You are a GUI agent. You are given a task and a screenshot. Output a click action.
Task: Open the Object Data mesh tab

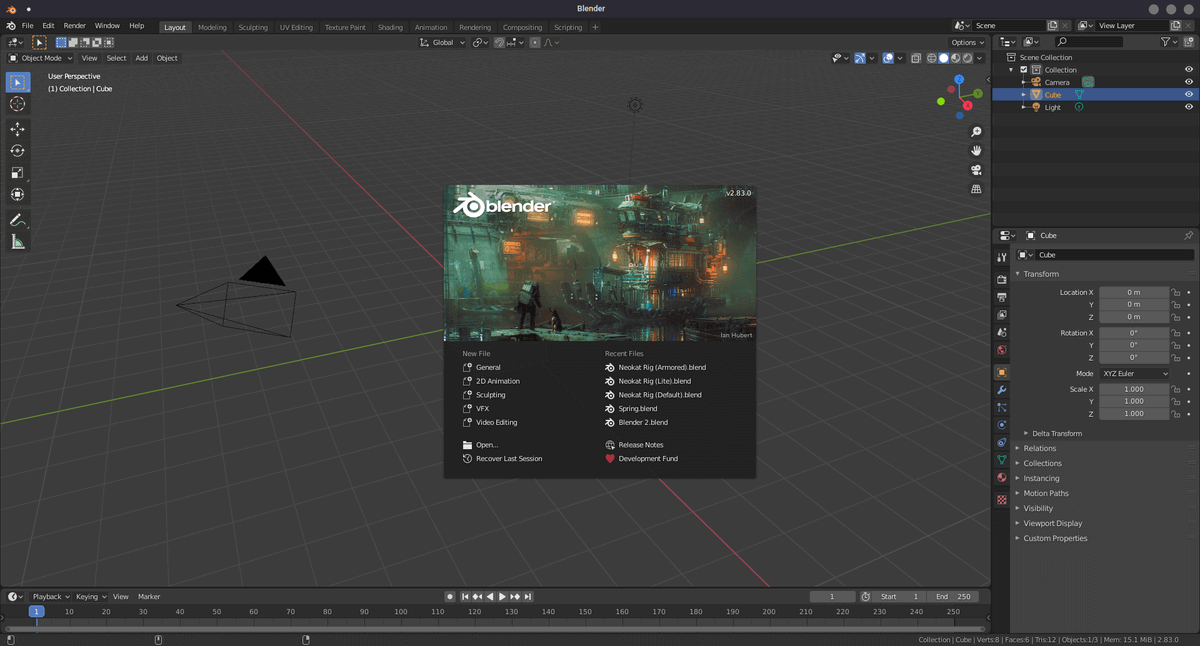pos(1002,460)
